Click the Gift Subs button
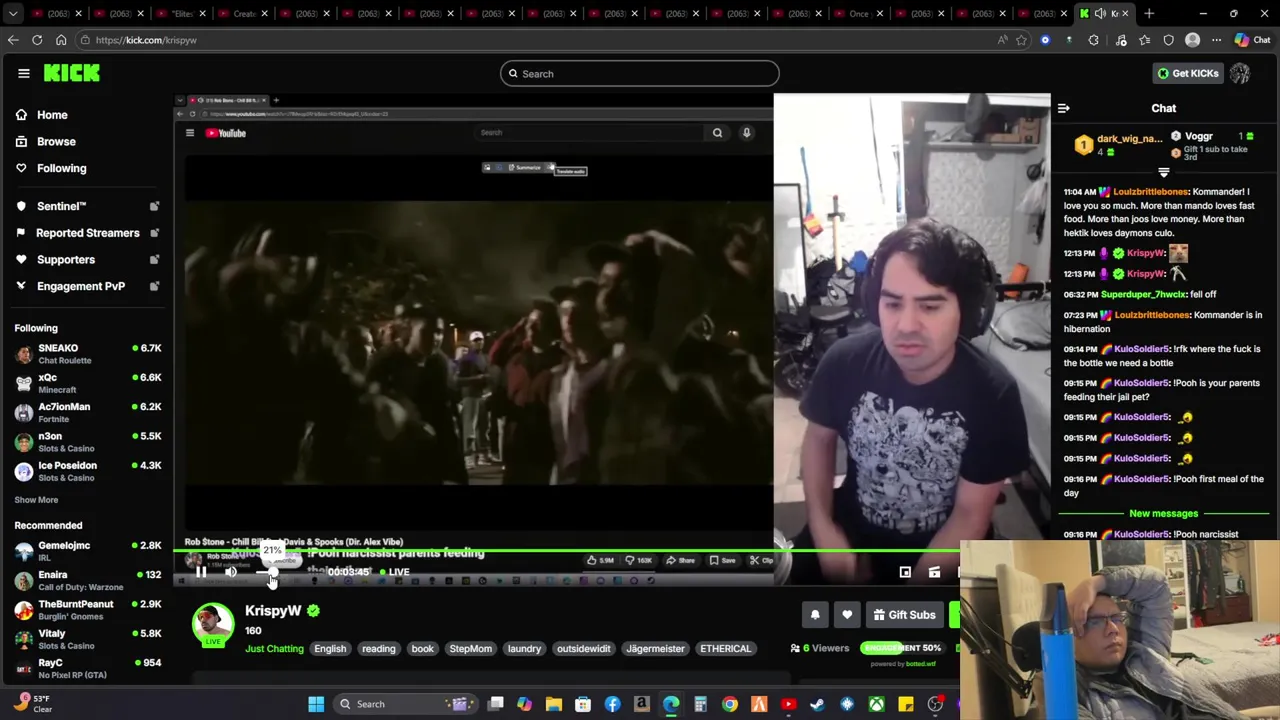The width and height of the screenshot is (1280, 720). (x=904, y=615)
